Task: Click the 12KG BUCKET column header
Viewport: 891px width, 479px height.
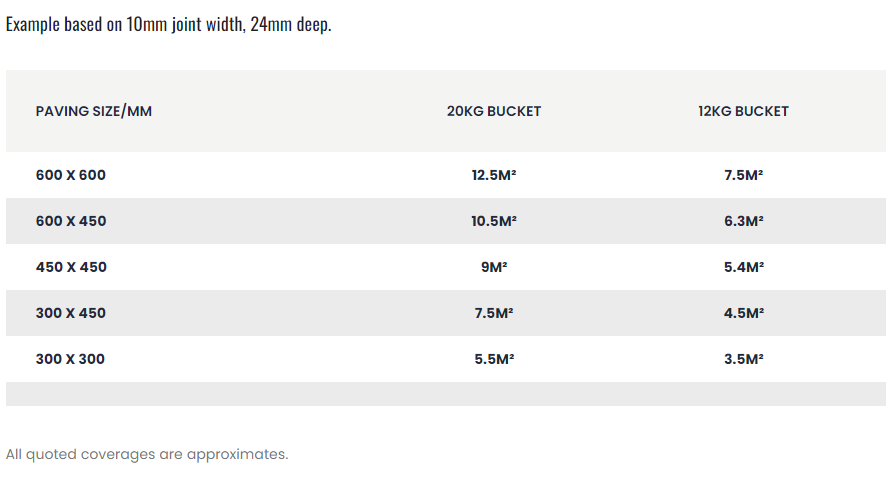Action: (743, 111)
